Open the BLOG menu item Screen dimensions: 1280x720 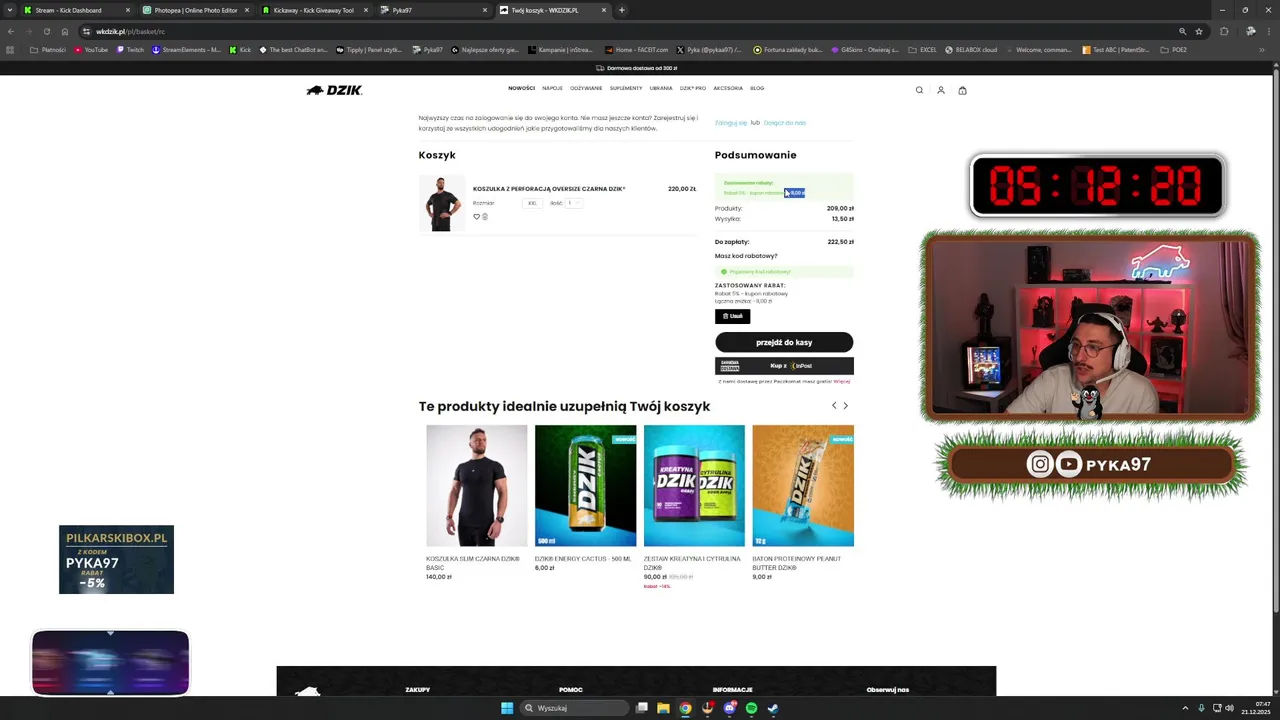[x=757, y=88]
